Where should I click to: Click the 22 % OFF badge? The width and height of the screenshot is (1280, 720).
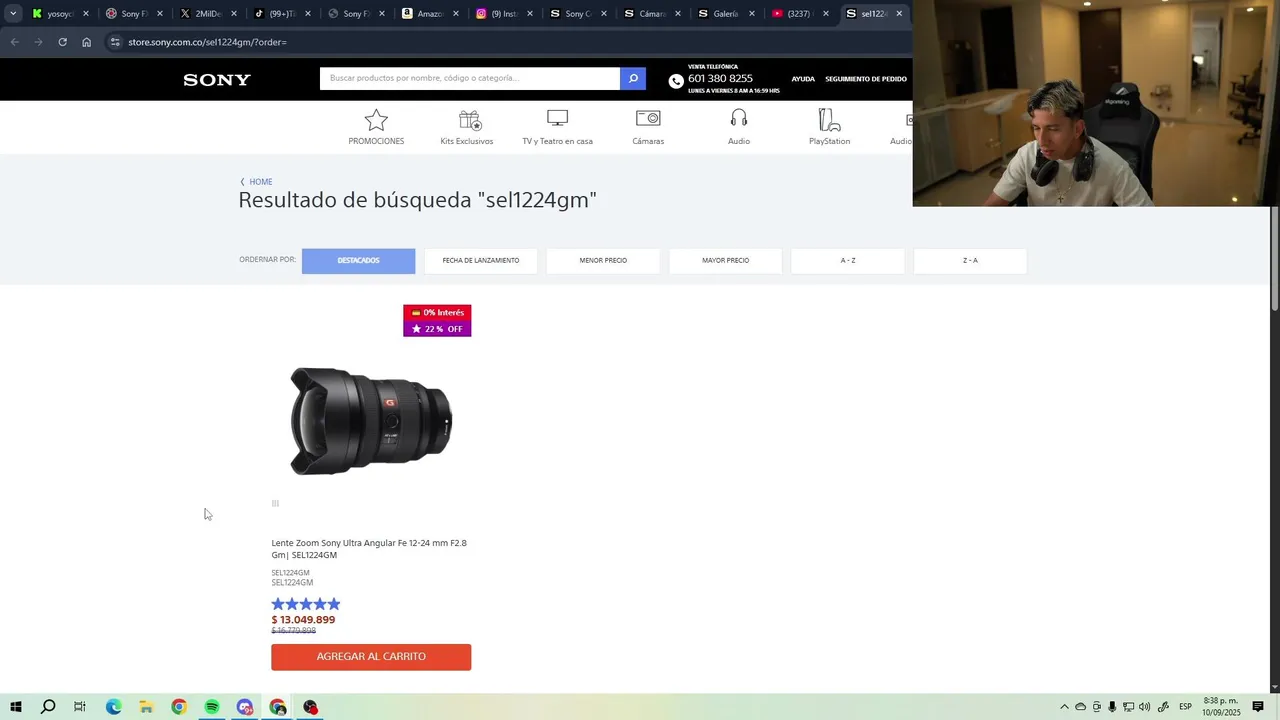tap(437, 329)
